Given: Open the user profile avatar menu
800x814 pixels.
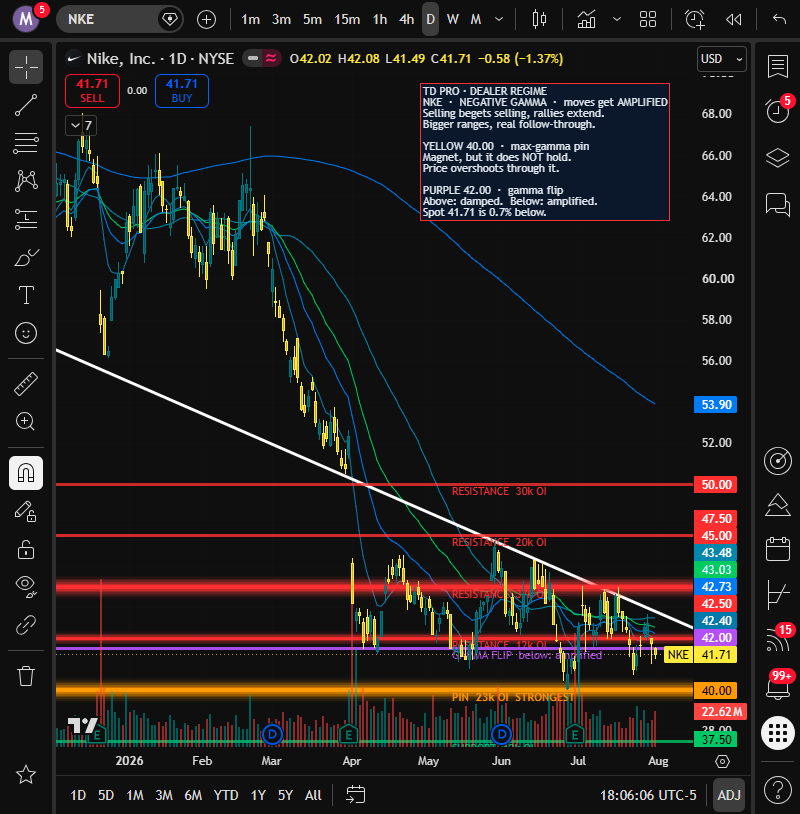Looking at the screenshot, I should [26, 19].
